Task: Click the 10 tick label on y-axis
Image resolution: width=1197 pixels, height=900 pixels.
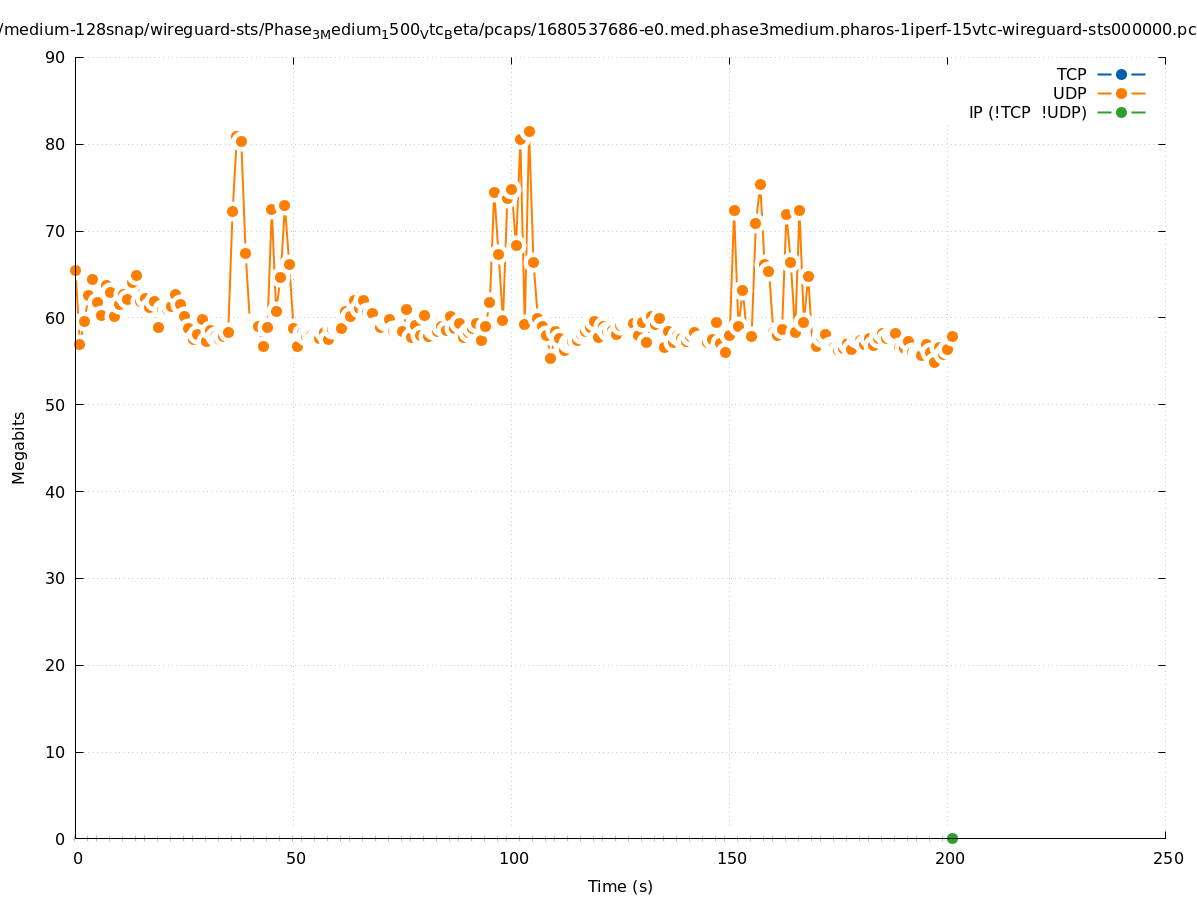Action: (x=55, y=752)
